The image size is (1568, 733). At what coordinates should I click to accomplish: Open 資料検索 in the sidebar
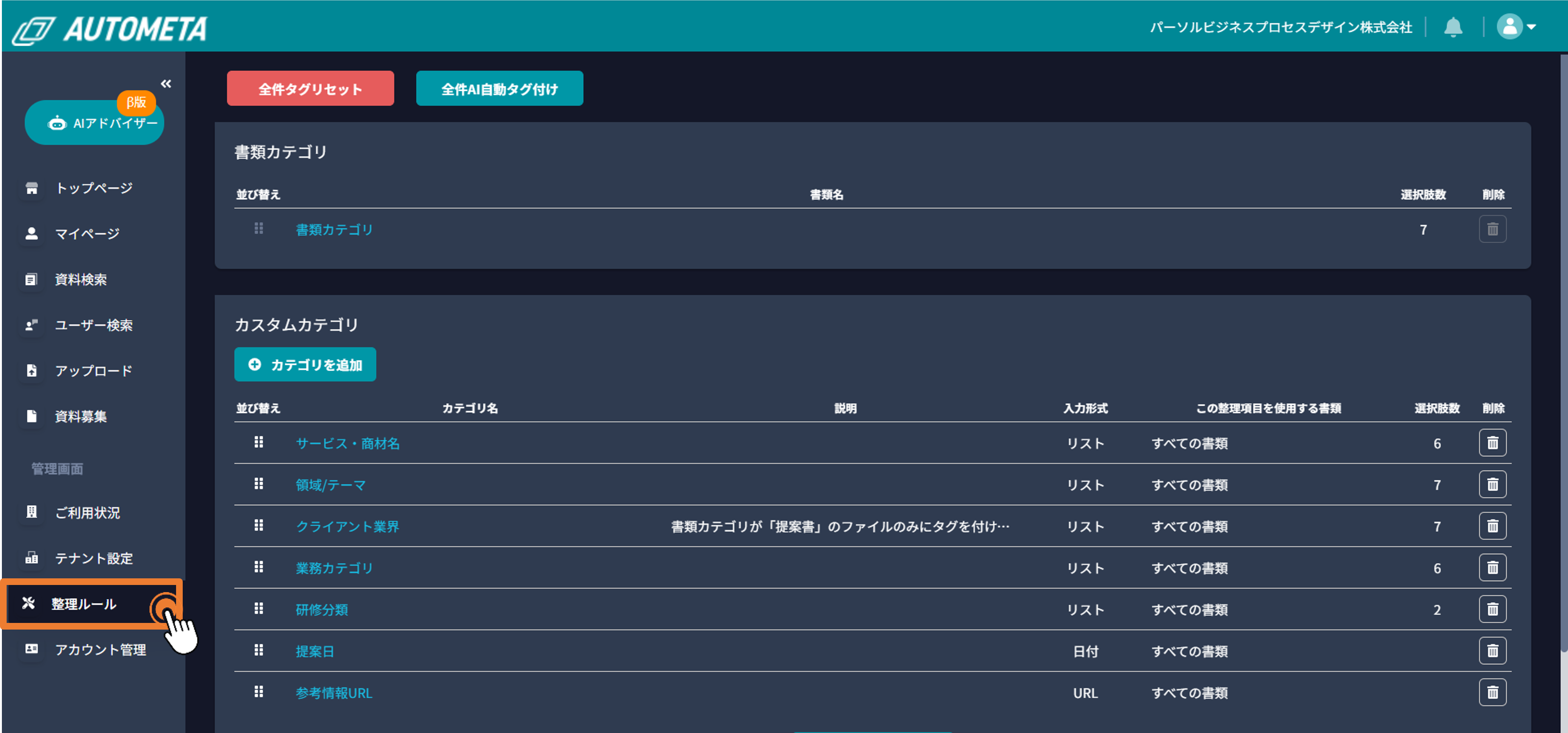pos(81,279)
